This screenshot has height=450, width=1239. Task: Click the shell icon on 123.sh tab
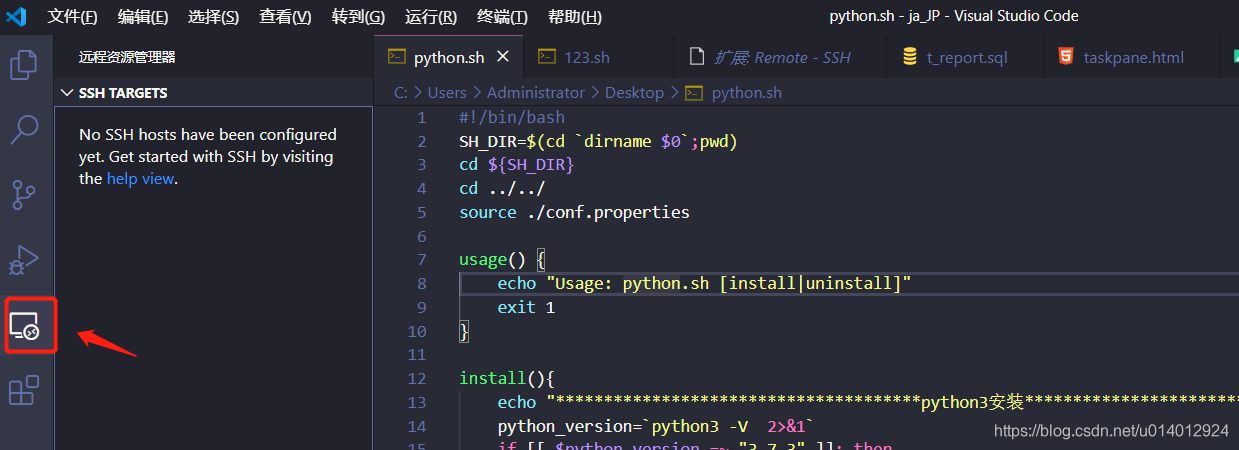click(546, 56)
